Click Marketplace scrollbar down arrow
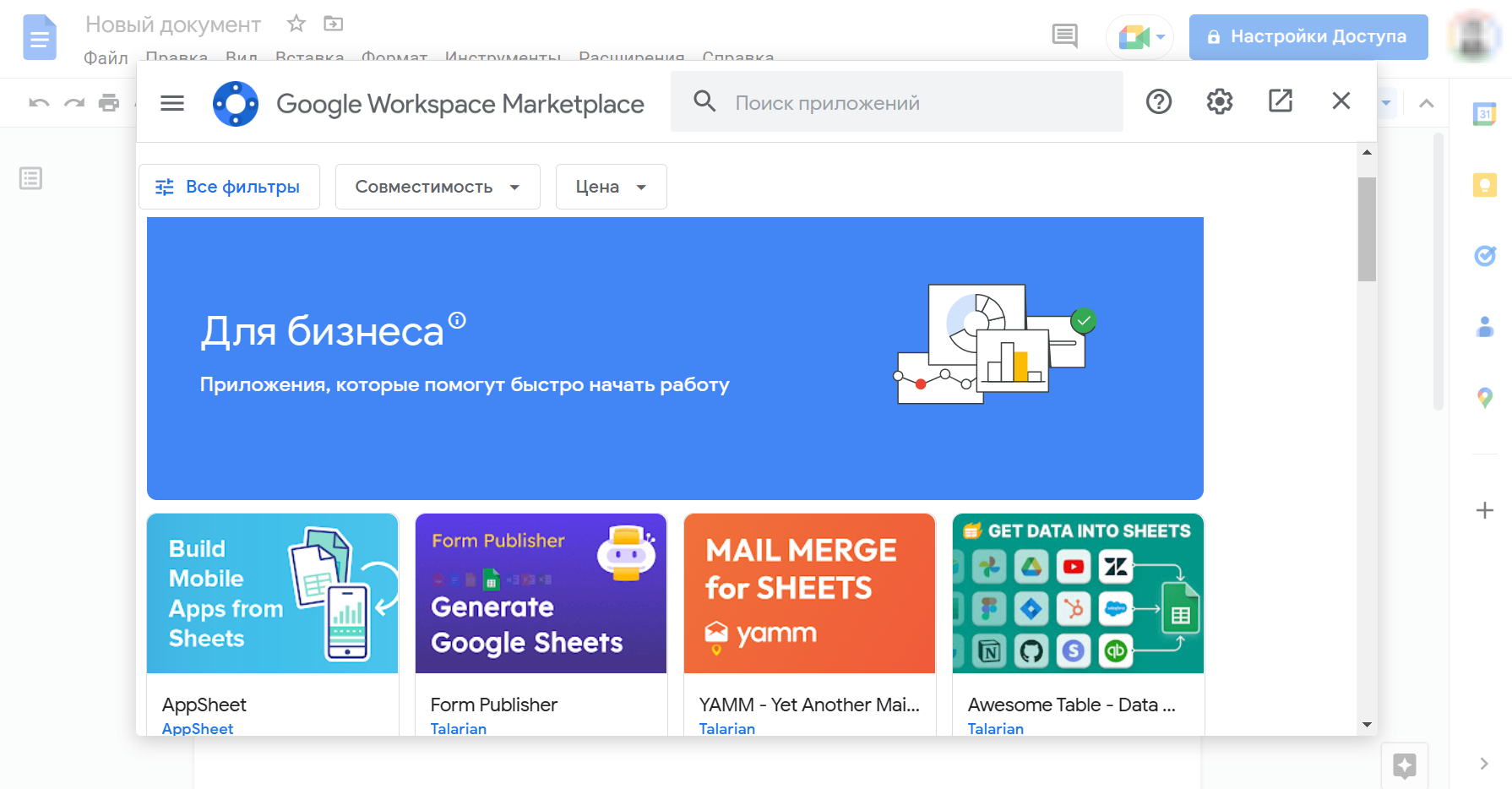1512x789 pixels. (x=1367, y=725)
